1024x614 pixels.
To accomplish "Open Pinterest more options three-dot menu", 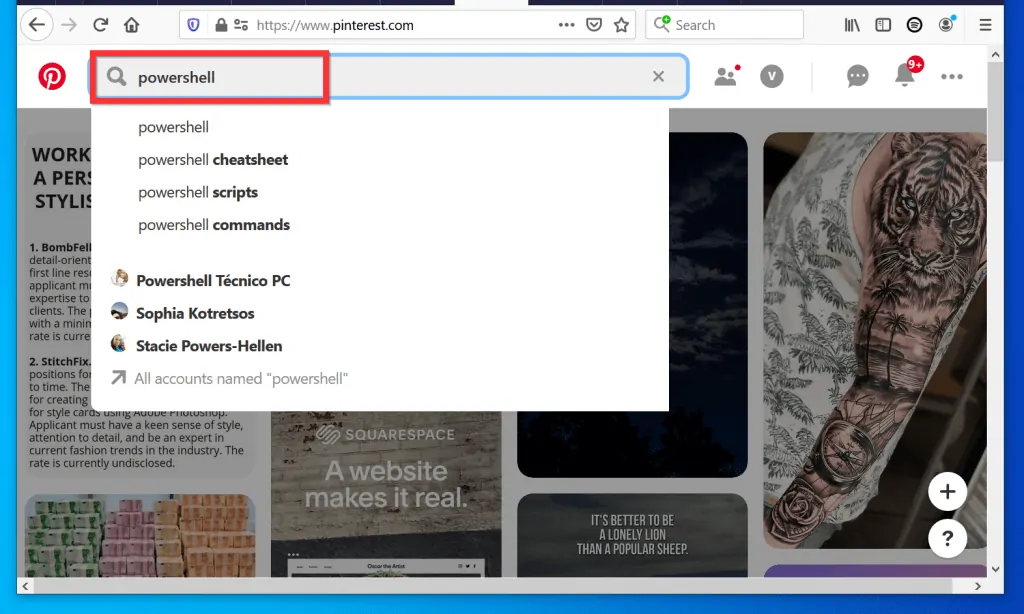I will coord(952,75).
